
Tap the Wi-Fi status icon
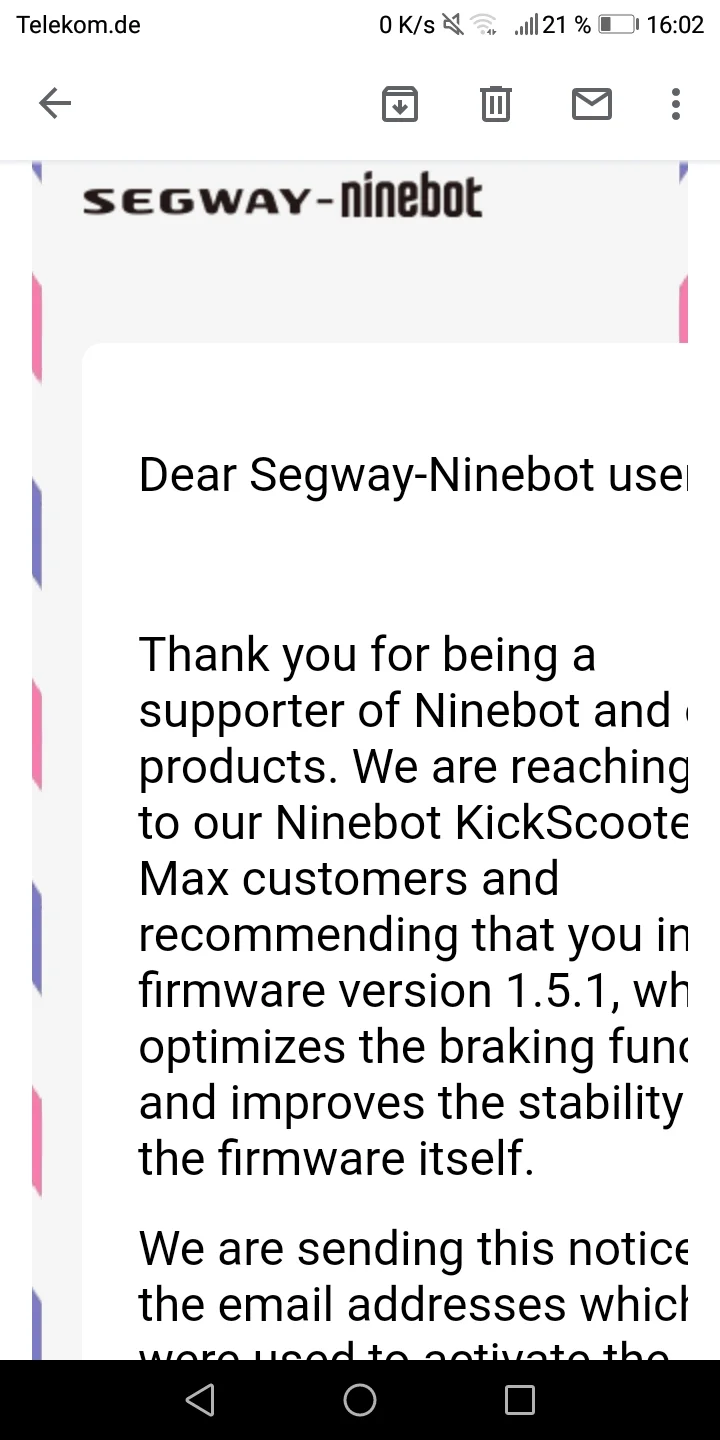[x=485, y=25]
